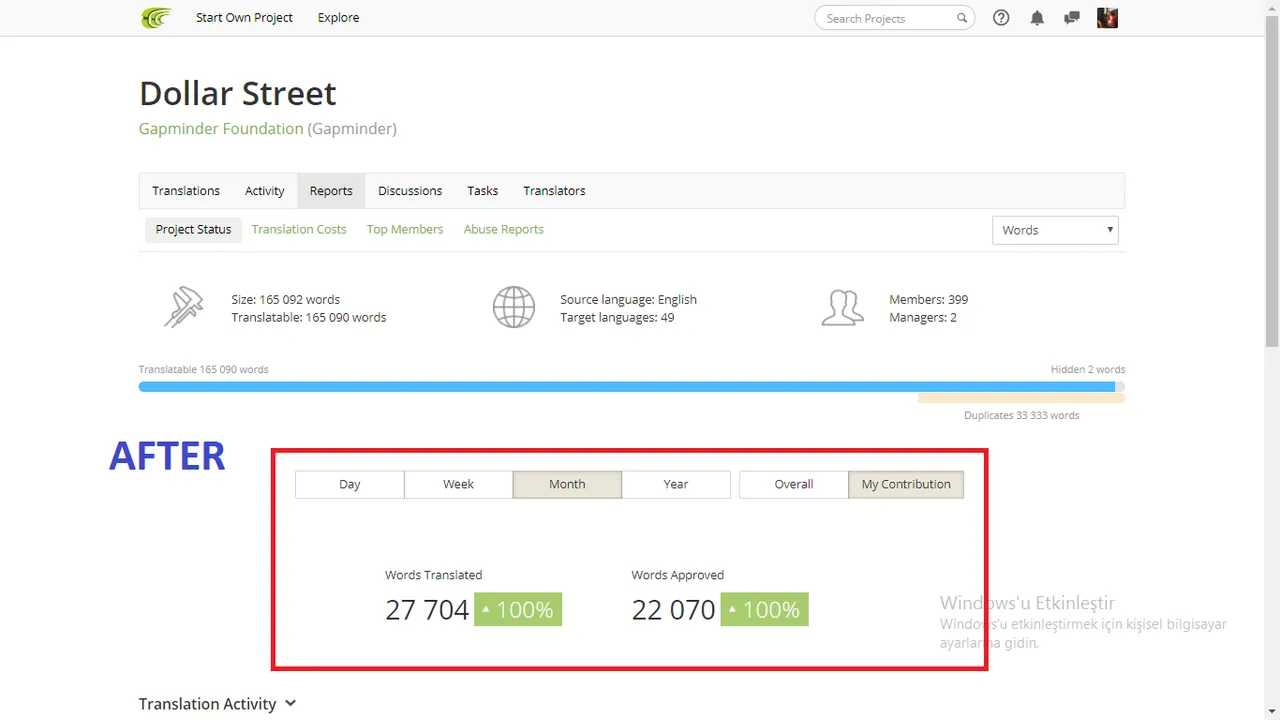
Task: Select Project Status sub-tab
Action: (x=193, y=229)
